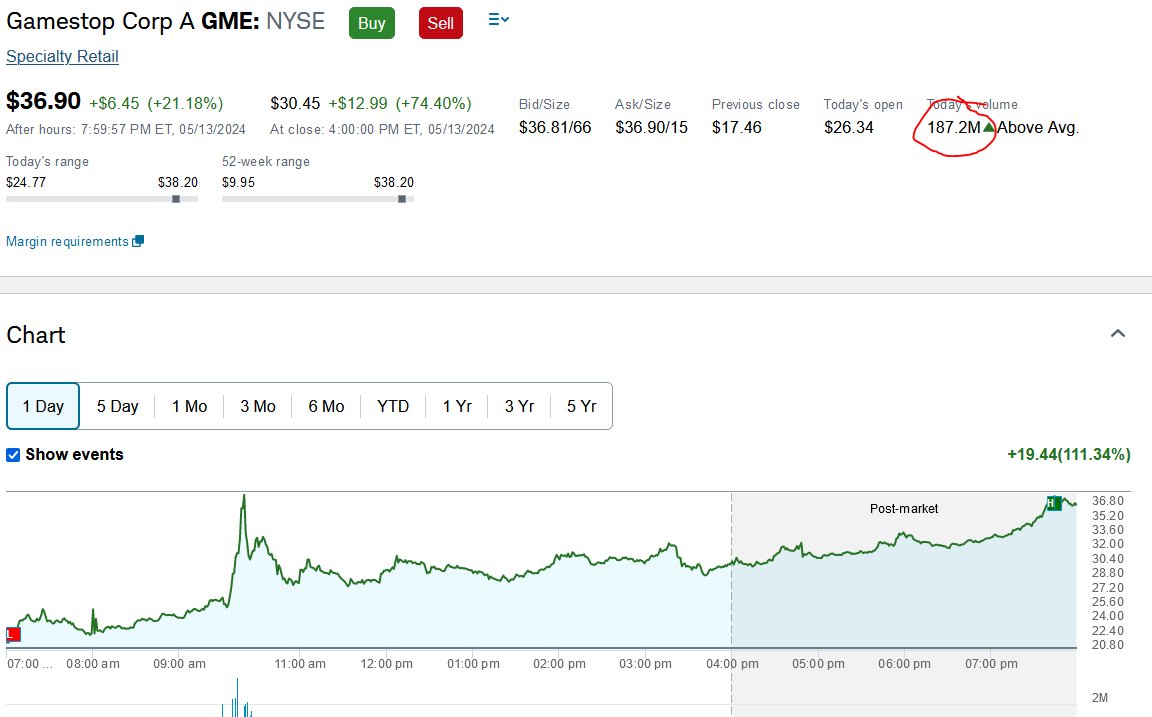Click the green above-average volume triangle icon
This screenshot has height=717, width=1152.
989,127
